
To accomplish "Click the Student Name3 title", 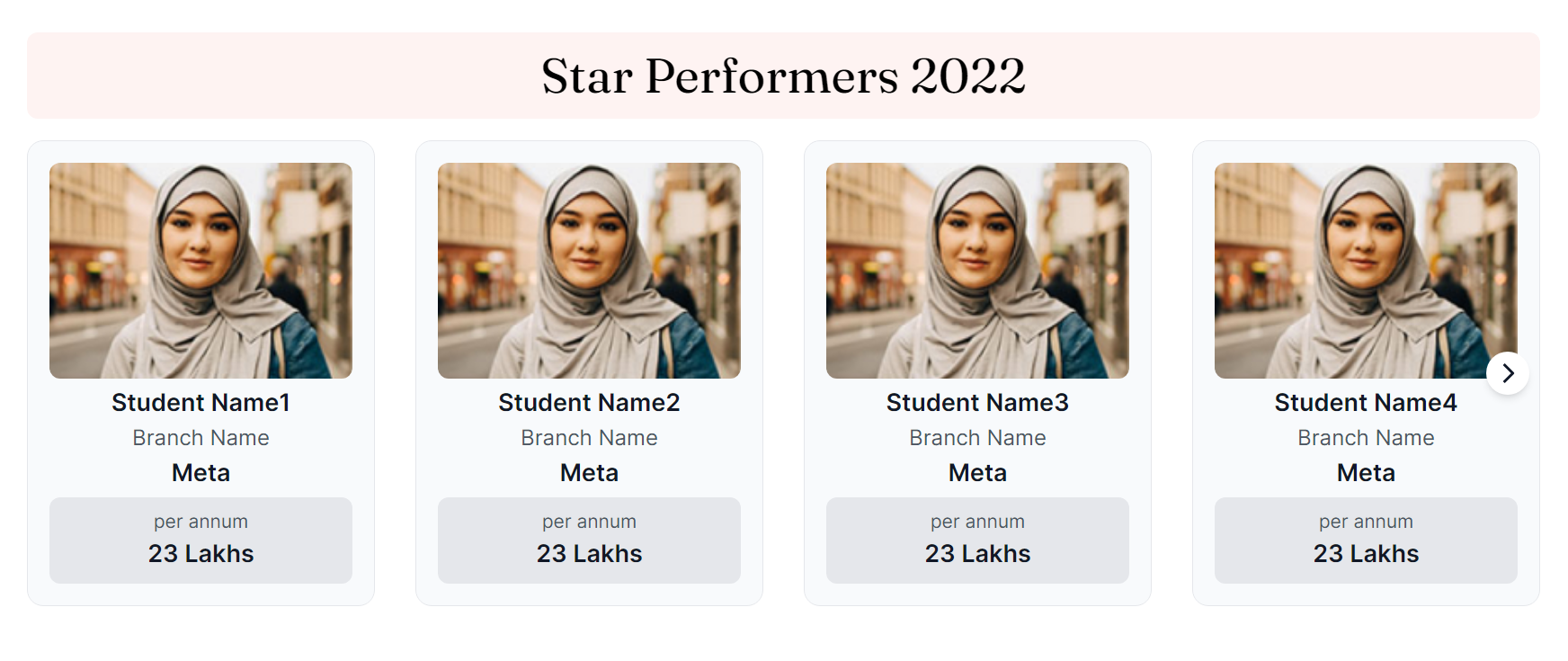I will click(x=977, y=403).
